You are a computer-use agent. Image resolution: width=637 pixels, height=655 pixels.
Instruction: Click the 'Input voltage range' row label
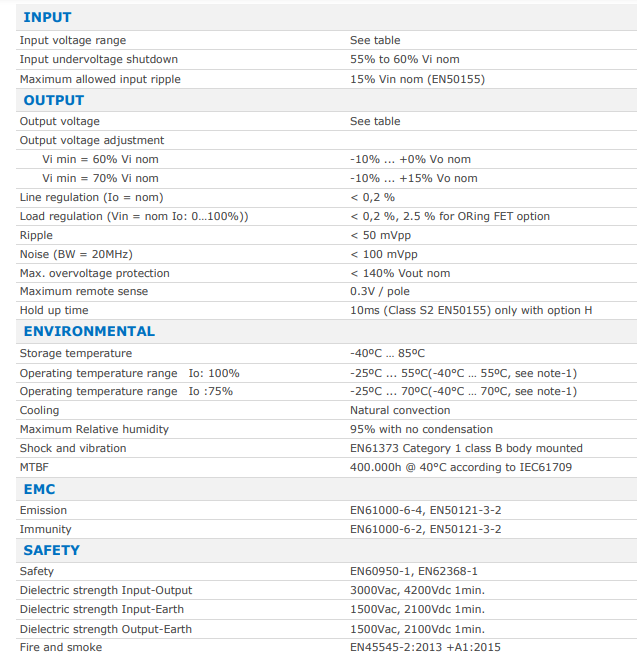point(73,40)
